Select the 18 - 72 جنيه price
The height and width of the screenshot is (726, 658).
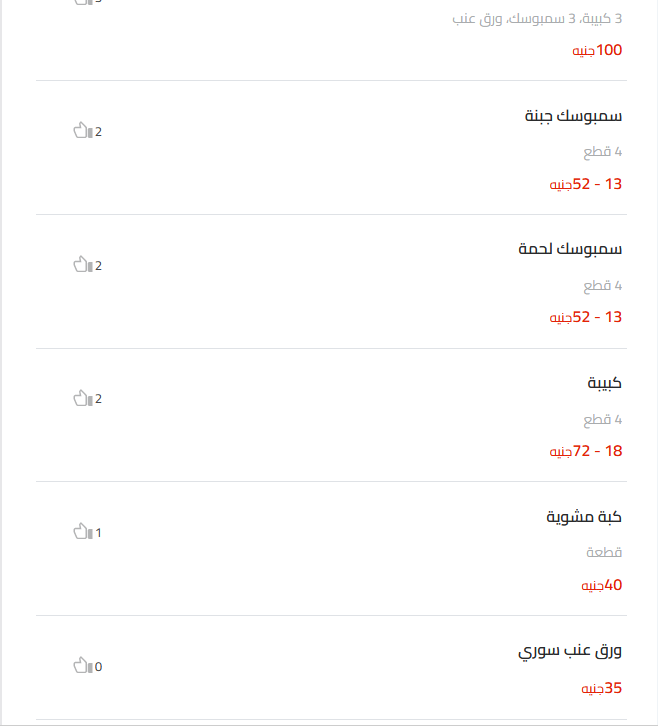tap(586, 451)
